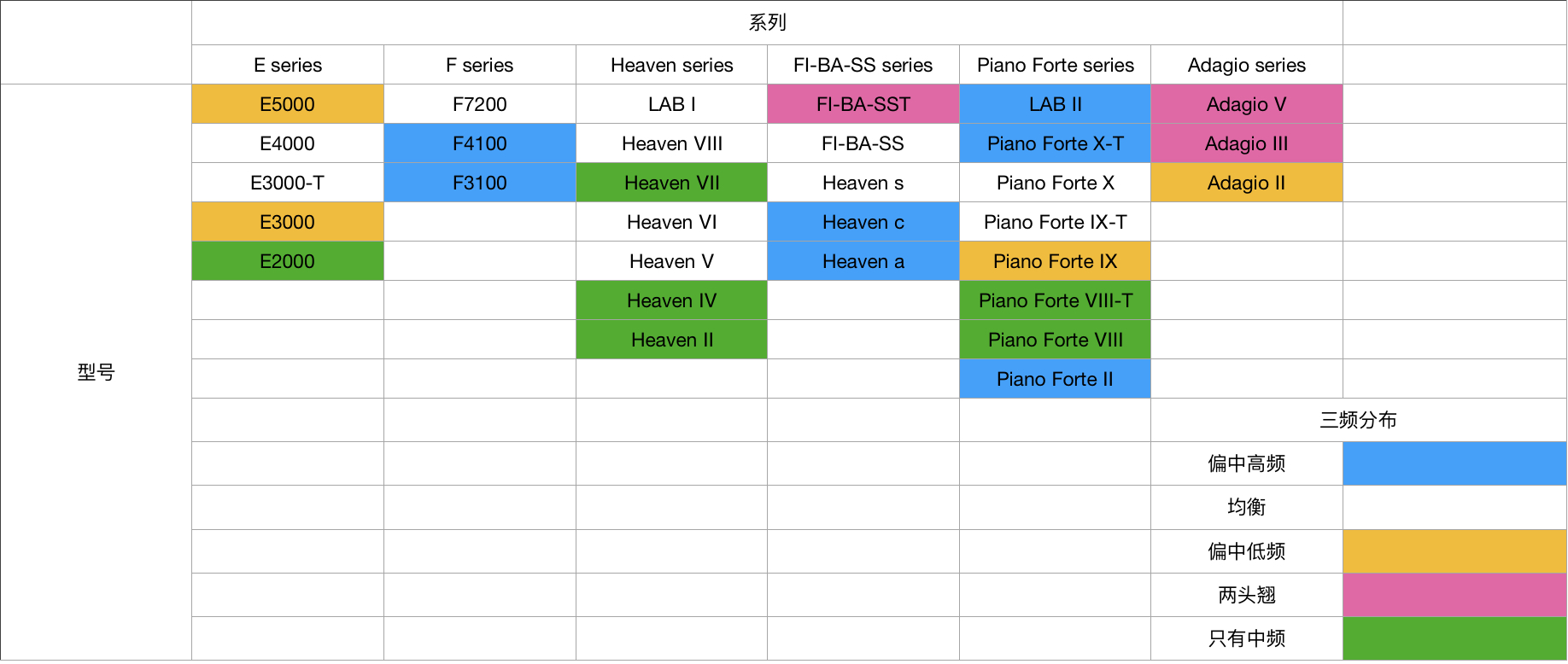Click the white swatch beside 均衡
Screen dimensions: 1568x664
pos(1454,507)
